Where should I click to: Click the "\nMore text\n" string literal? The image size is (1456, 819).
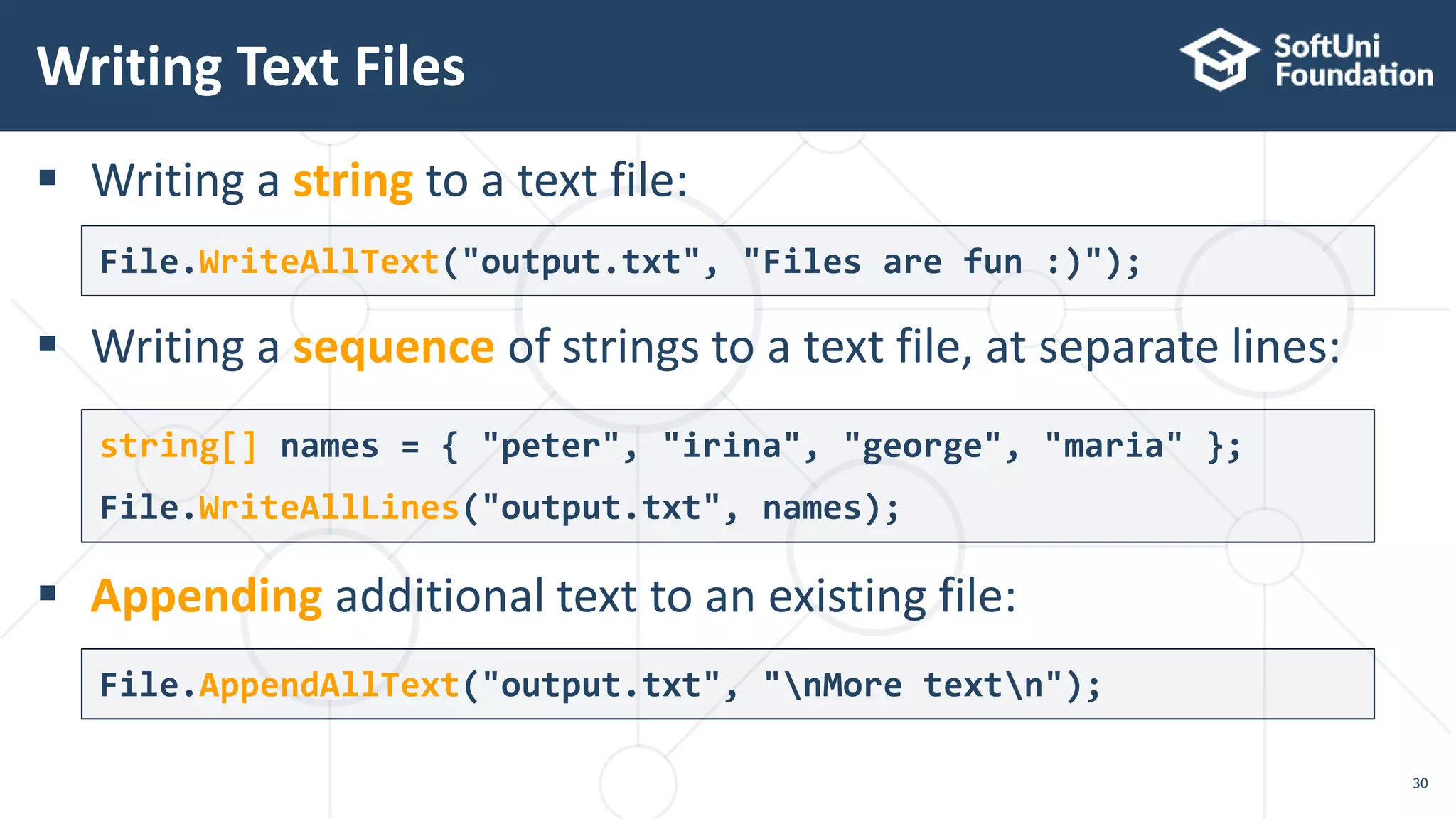tap(913, 685)
